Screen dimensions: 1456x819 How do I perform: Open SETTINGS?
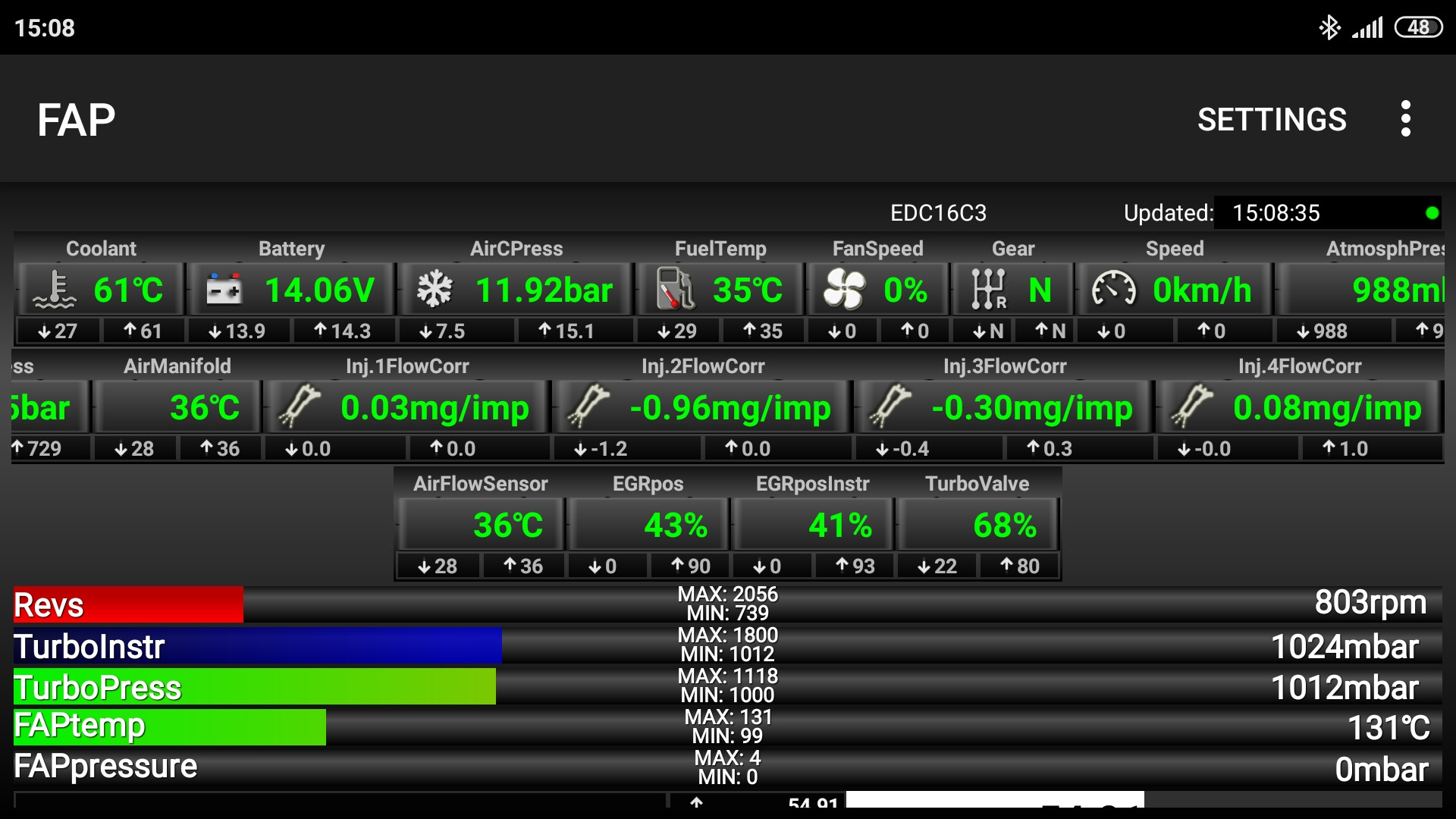coord(1272,120)
